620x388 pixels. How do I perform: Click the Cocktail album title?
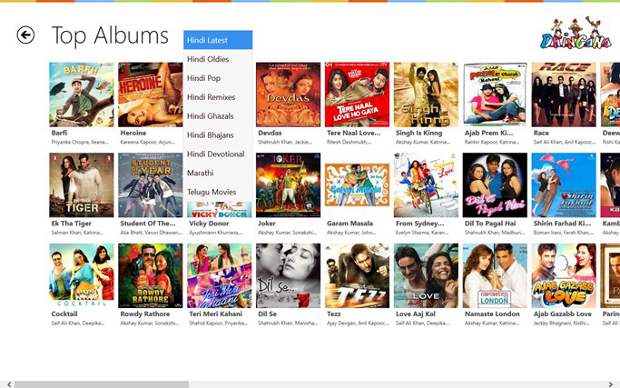click(x=64, y=314)
